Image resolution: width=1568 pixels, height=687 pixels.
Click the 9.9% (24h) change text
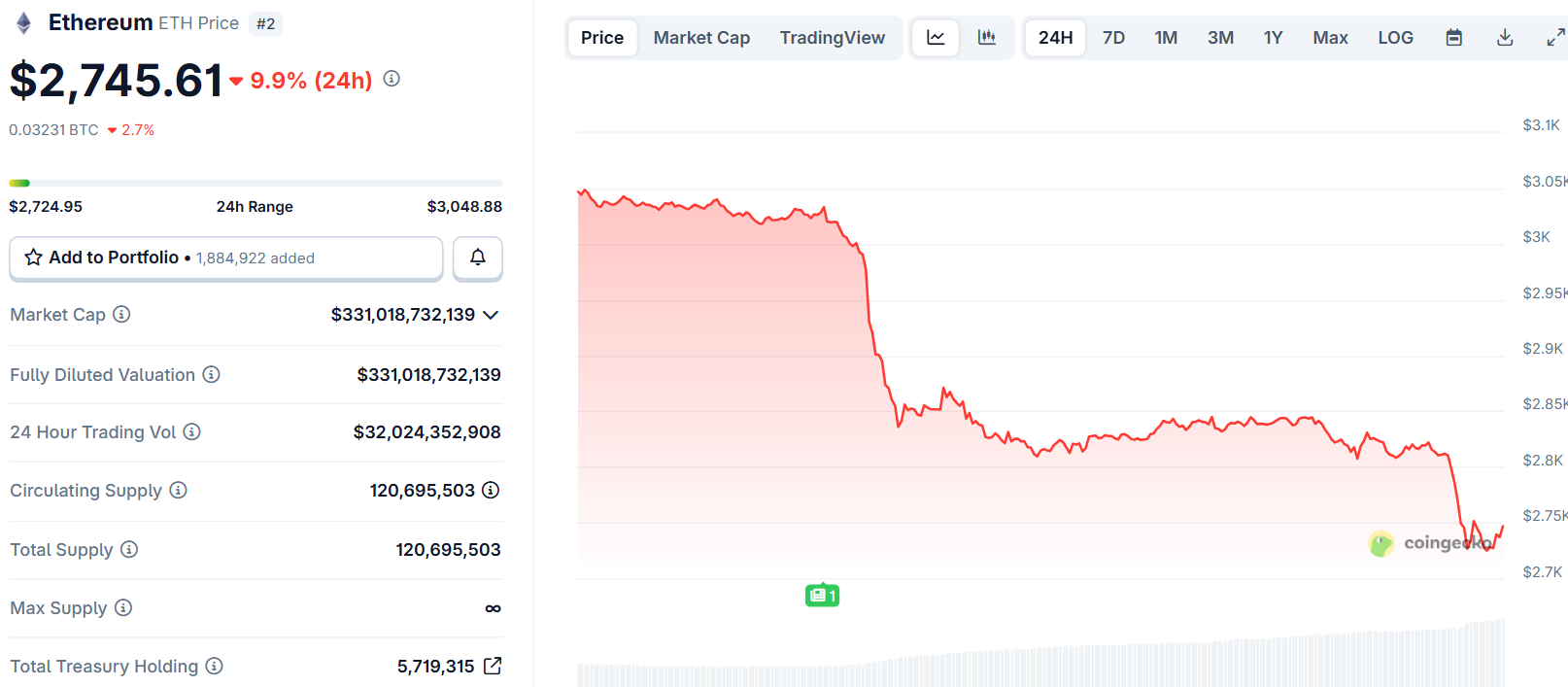point(311,81)
